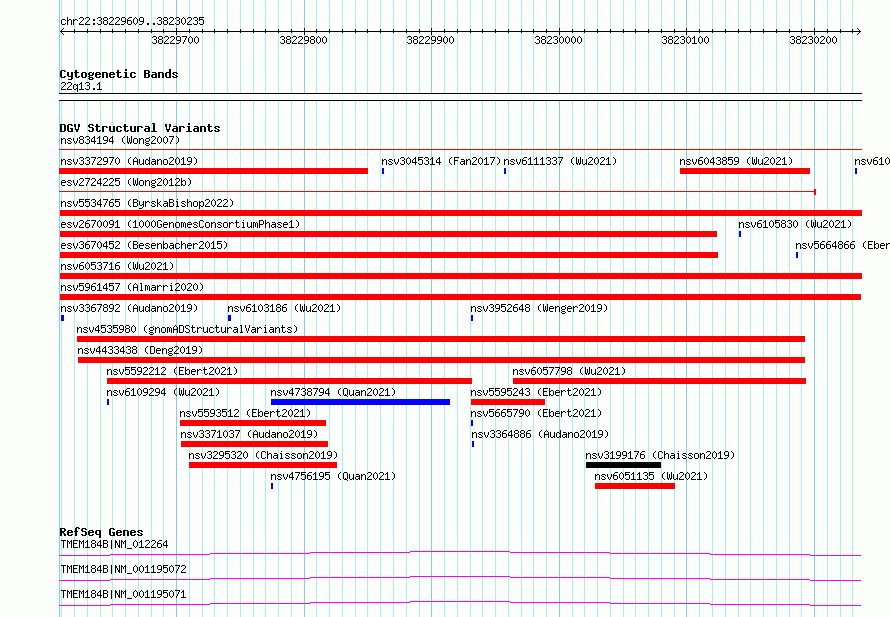Image resolution: width=890 pixels, height=617 pixels.
Task: Click the nsv6105830 (Wu2021) label
Action: click(x=795, y=224)
